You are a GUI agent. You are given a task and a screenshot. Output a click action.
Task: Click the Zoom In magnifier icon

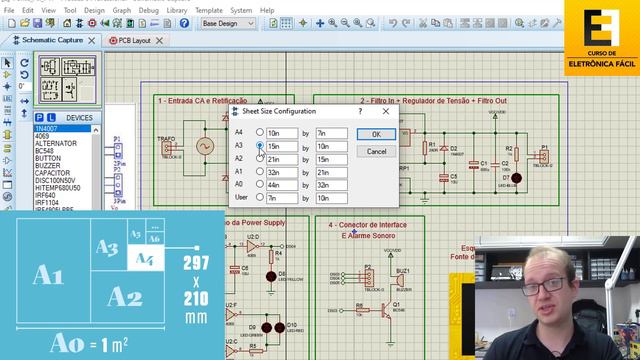click(333, 23)
